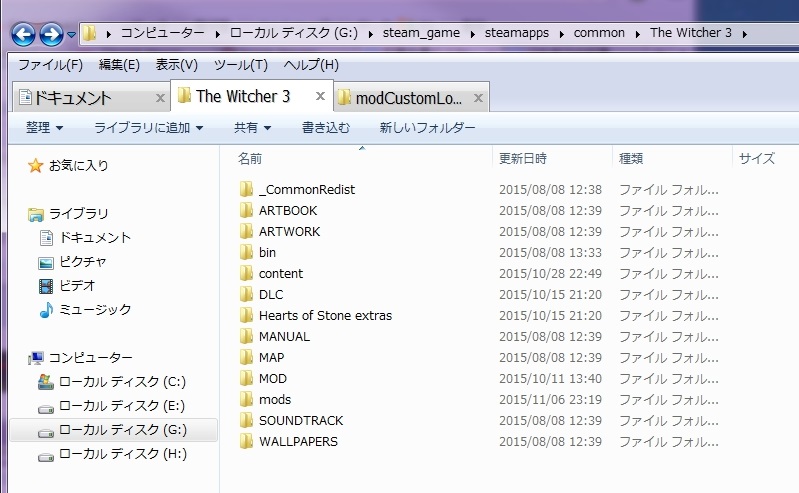Navigate to steam_game in the address bar
This screenshot has height=493, width=799.
point(421,33)
